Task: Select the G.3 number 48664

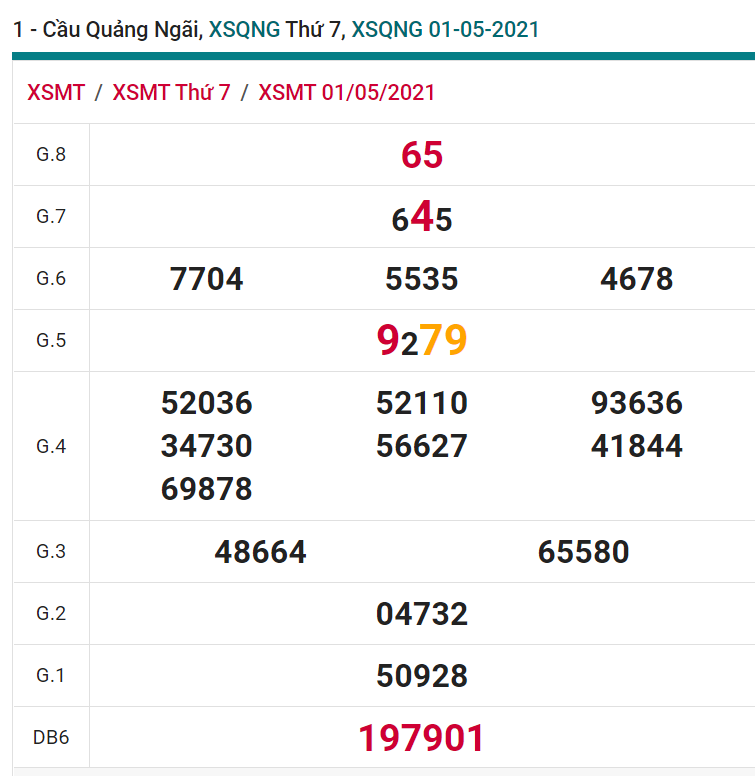Action: pyautogui.click(x=261, y=552)
